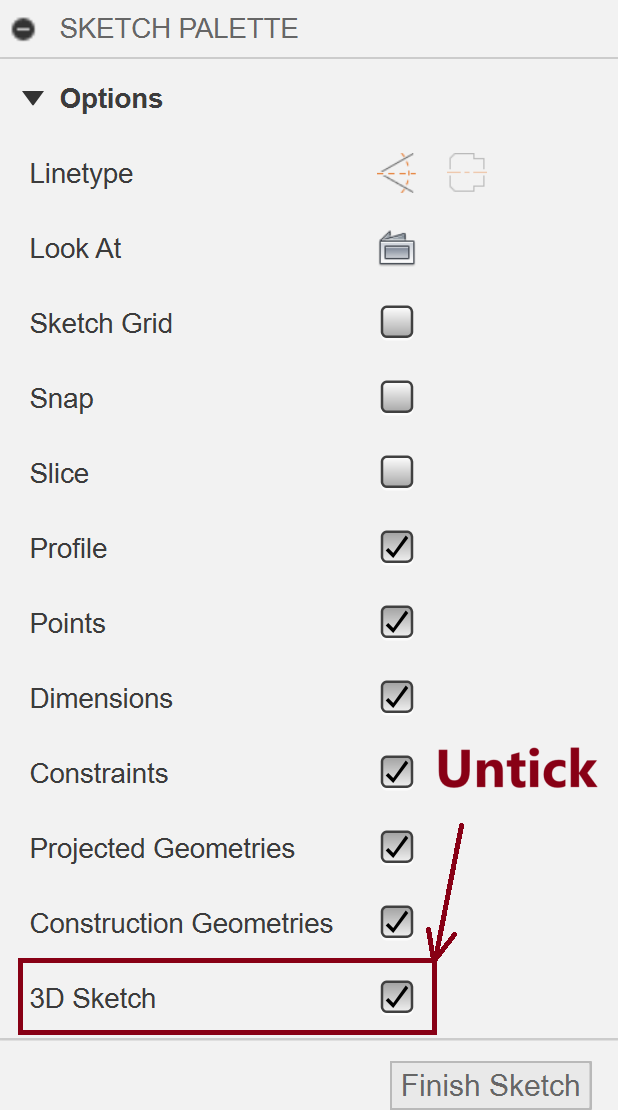The width and height of the screenshot is (624, 1110).
Task: Disable the Constraints checkbox
Action: coord(397,772)
